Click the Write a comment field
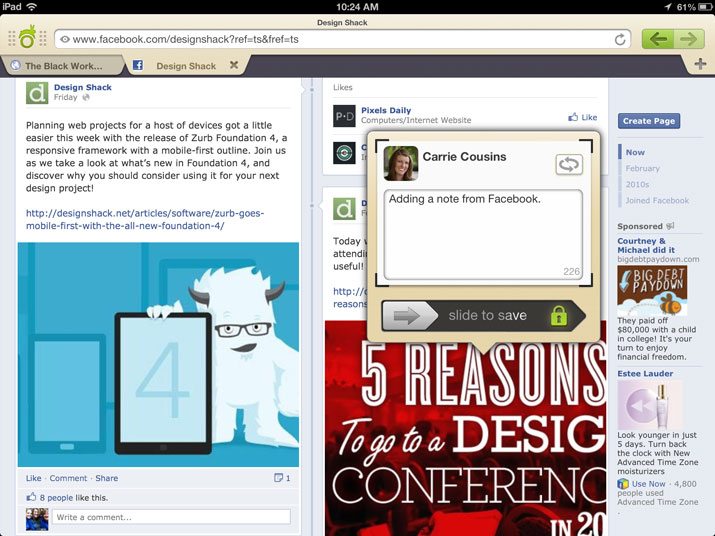The image size is (715, 536). pyautogui.click(x=171, y=517)
